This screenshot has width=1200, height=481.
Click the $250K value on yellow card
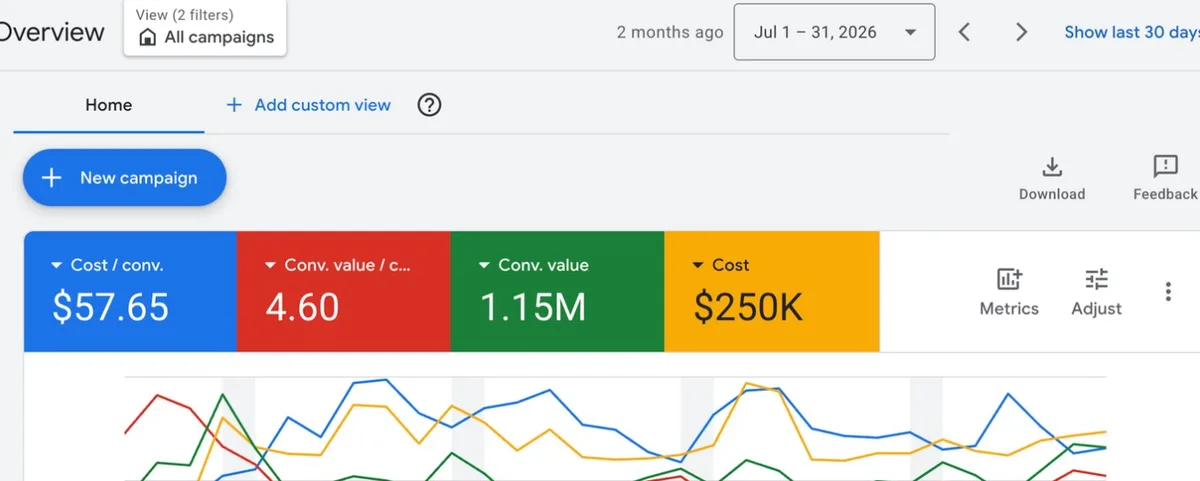click(749, 308)
